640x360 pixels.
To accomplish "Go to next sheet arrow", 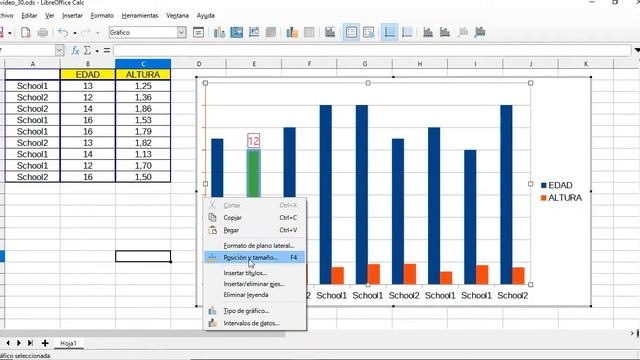I will pyautogui.click(x=19, y=343).
